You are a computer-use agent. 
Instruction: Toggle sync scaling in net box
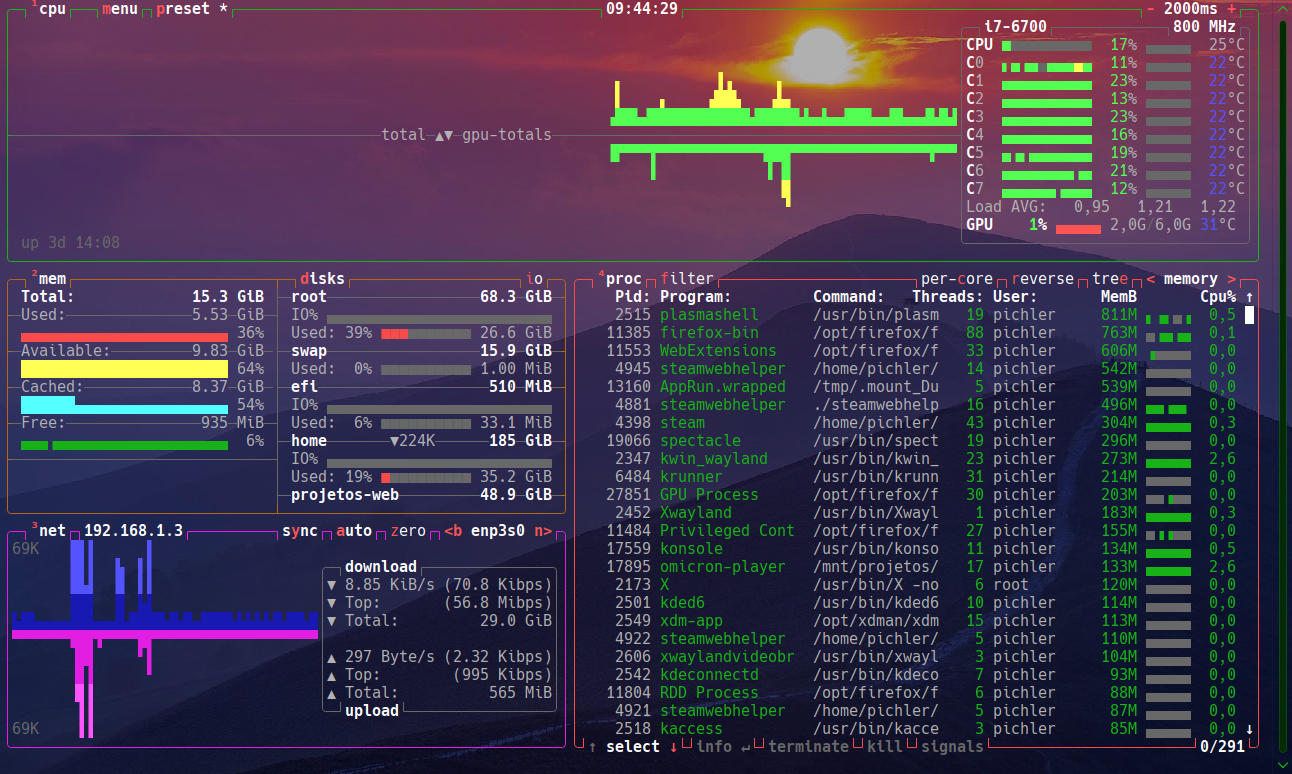coord(300,531)
